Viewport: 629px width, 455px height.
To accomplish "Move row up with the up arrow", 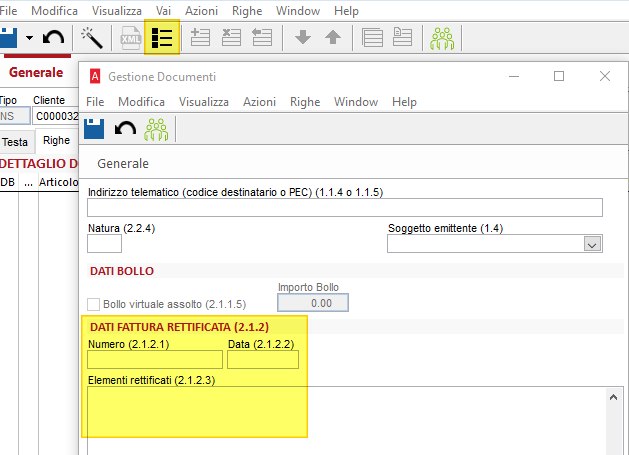I will point(333,37).
